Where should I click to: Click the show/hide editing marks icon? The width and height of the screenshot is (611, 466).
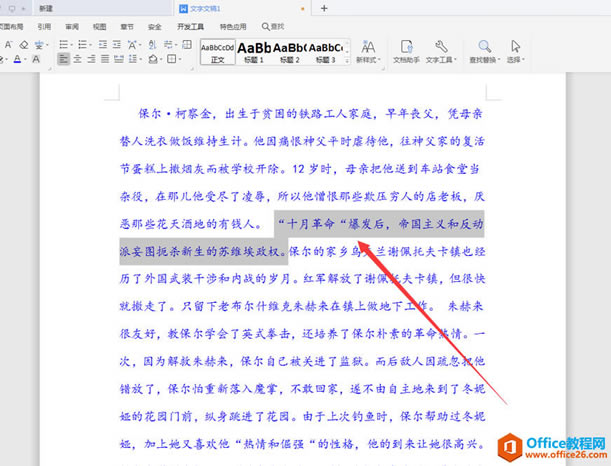tap(168, 45)
